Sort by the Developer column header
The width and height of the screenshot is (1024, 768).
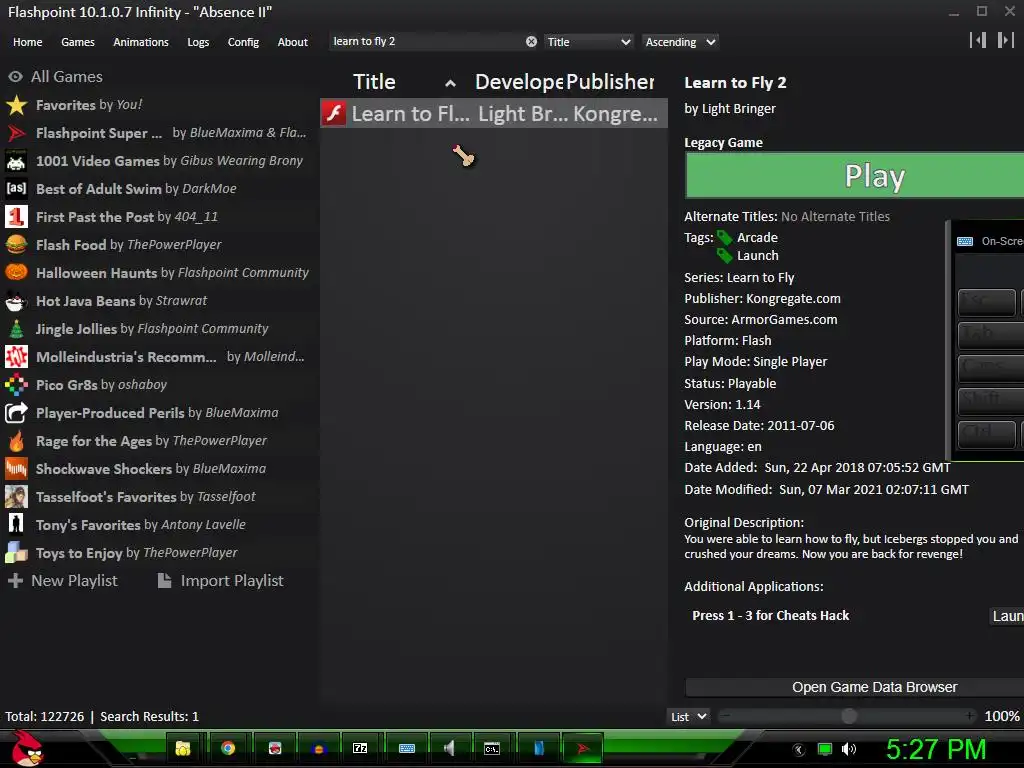tap(519, 82)
